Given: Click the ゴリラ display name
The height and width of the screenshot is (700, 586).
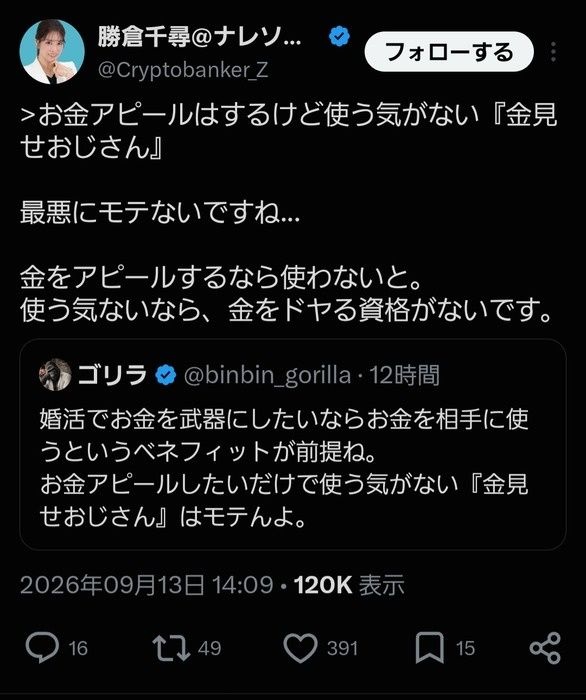Looking at the screenshot, I should (112, 375).
